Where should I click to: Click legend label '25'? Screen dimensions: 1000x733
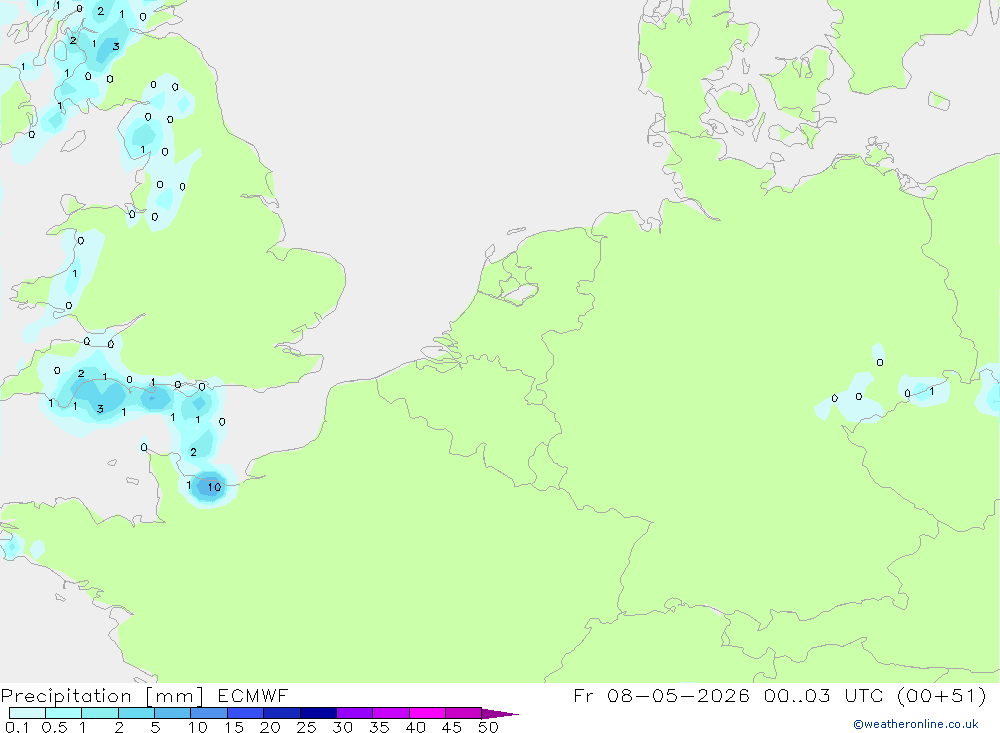point(306,727)
